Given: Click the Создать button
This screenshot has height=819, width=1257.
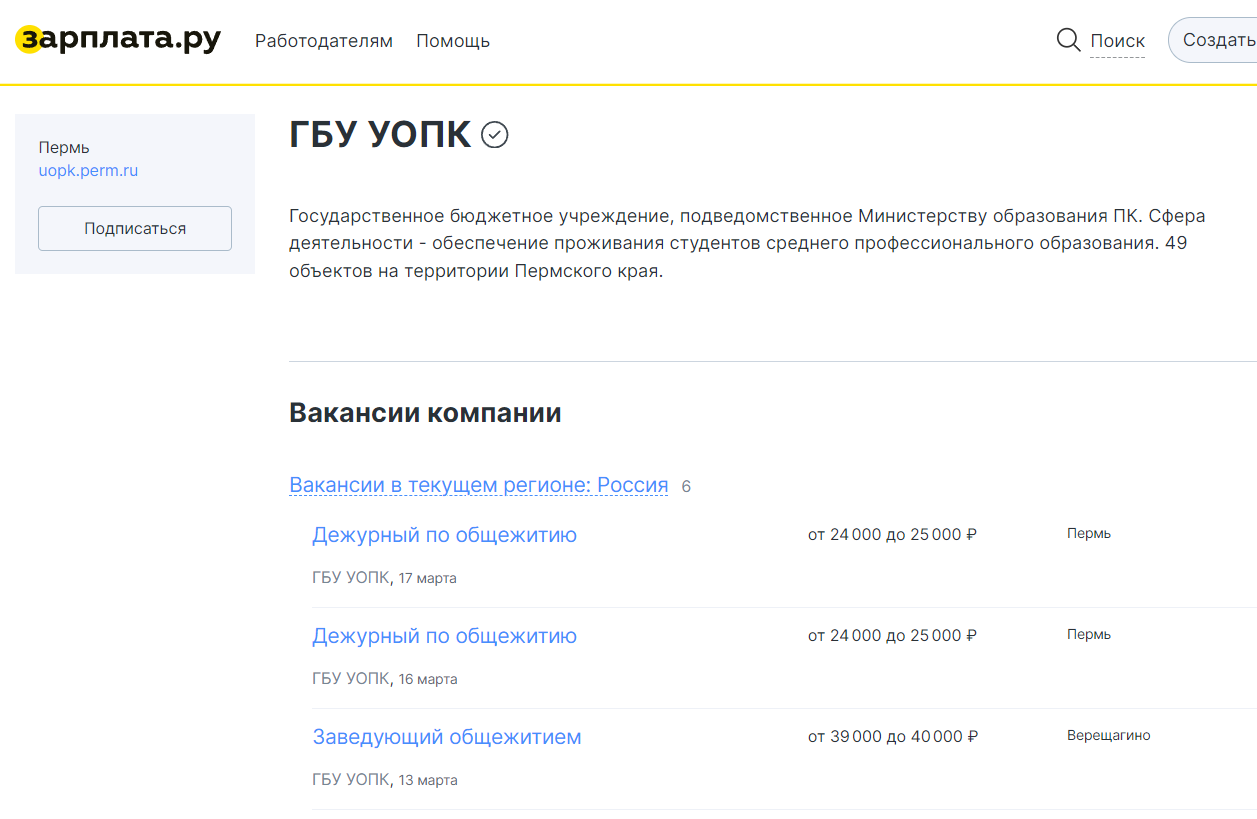Looking at the screenshot, I should [x=1213, y=40].
